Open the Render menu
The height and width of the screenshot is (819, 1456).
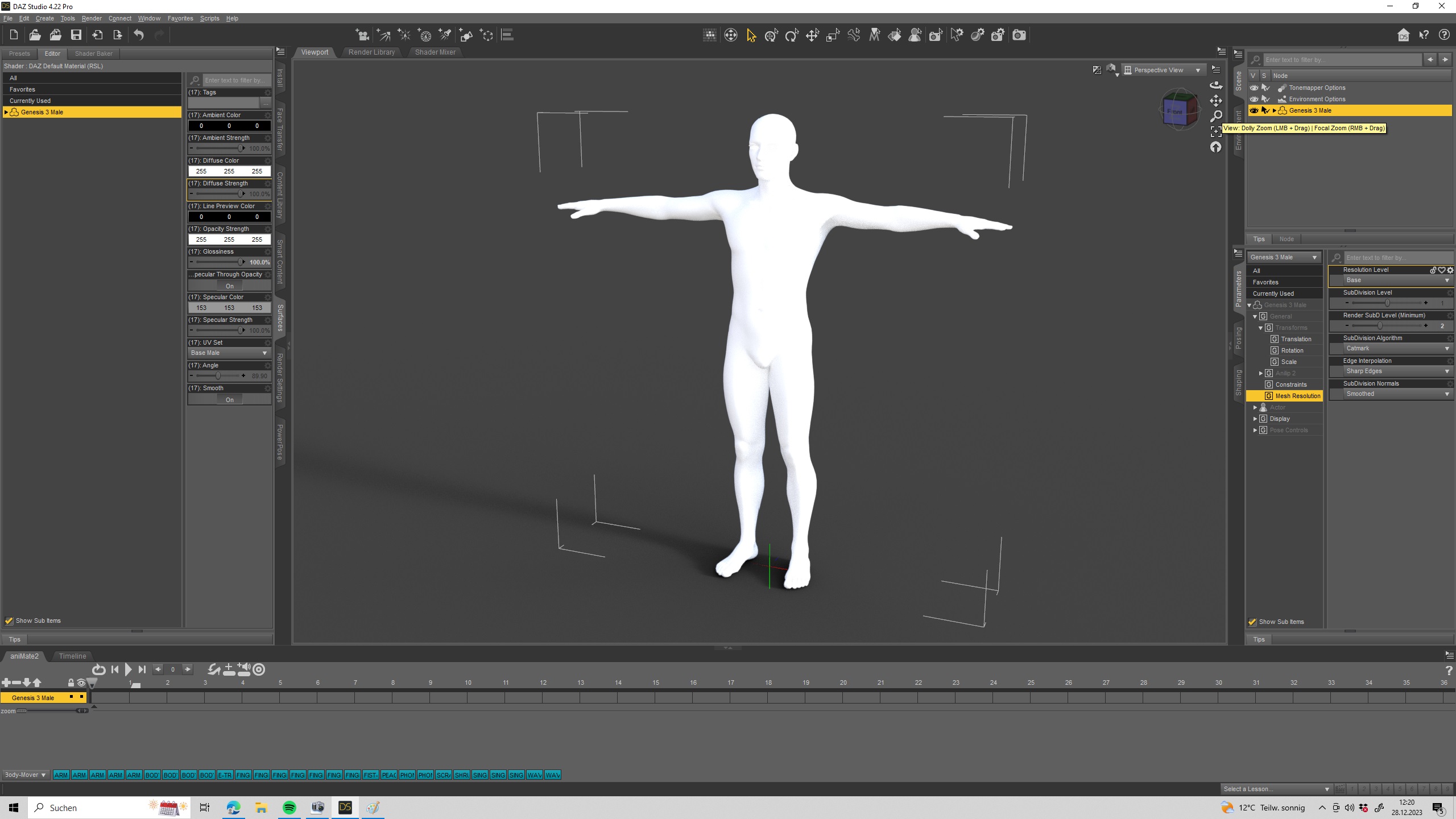tap(91, 18)
